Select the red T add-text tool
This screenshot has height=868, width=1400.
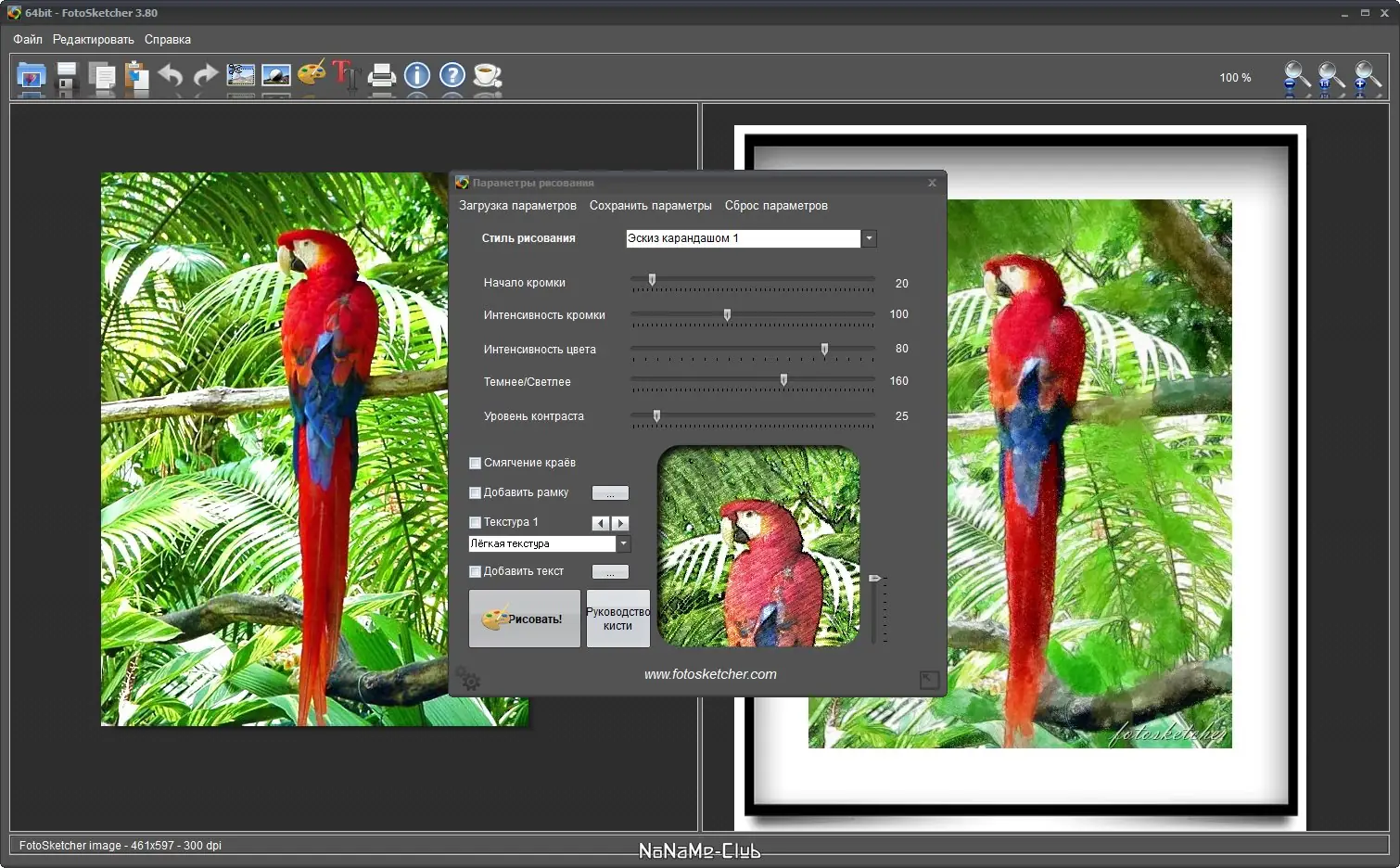tap(346, 75)
